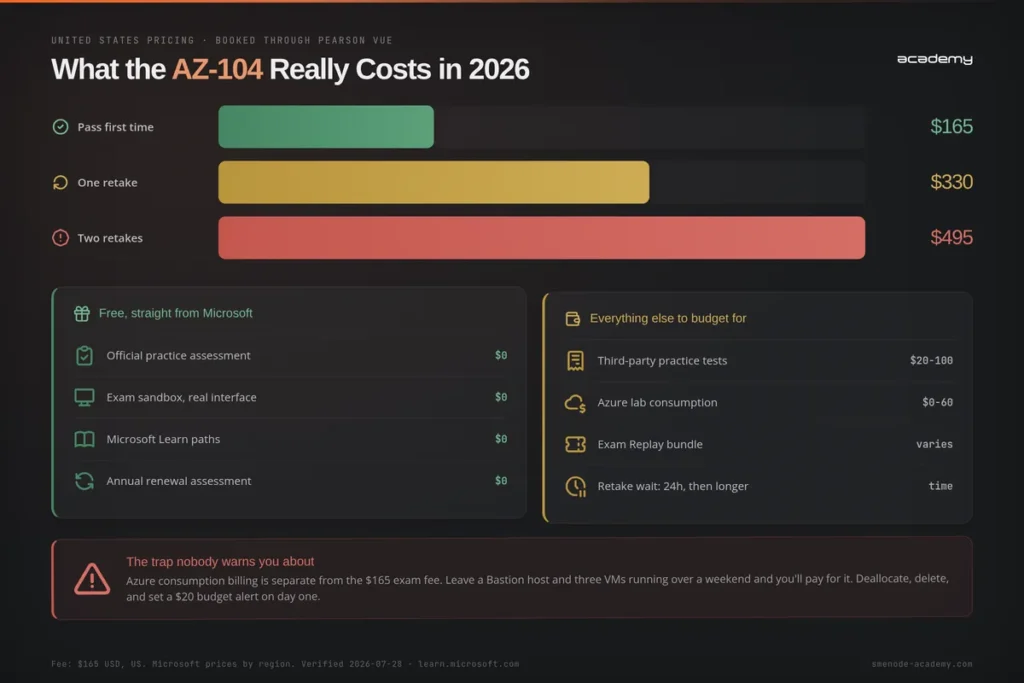Click the $0 for Exam sandbox

point(501,397)
